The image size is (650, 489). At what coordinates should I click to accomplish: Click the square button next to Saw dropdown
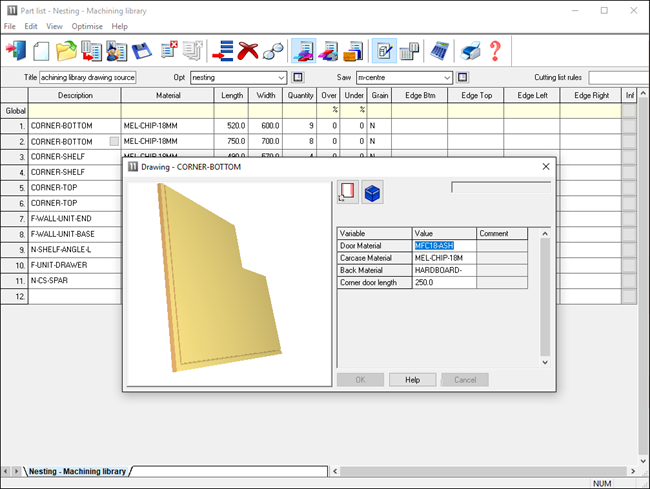463,77
